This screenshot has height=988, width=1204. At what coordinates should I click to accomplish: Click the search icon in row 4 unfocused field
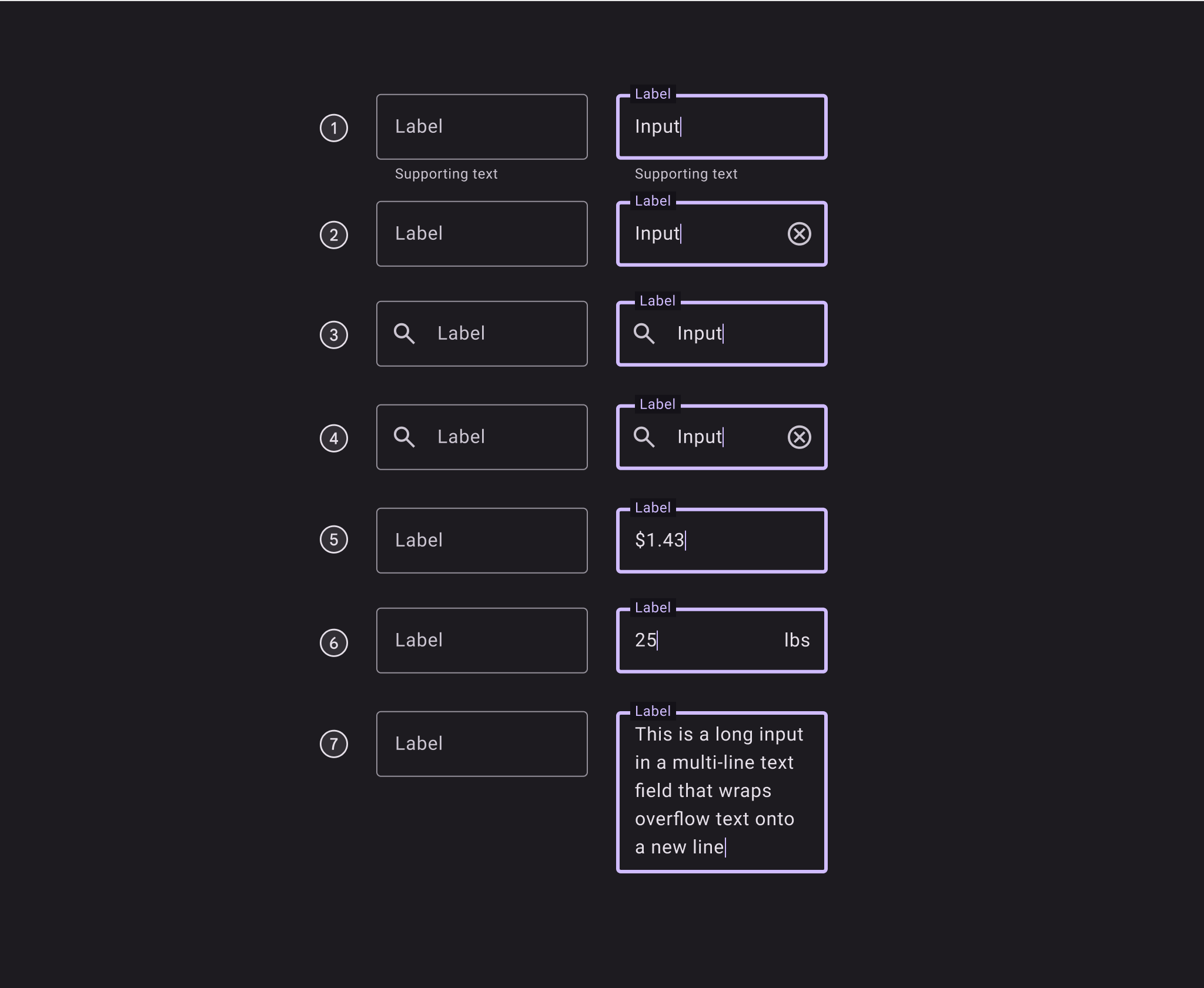click(x=404, y=437)
